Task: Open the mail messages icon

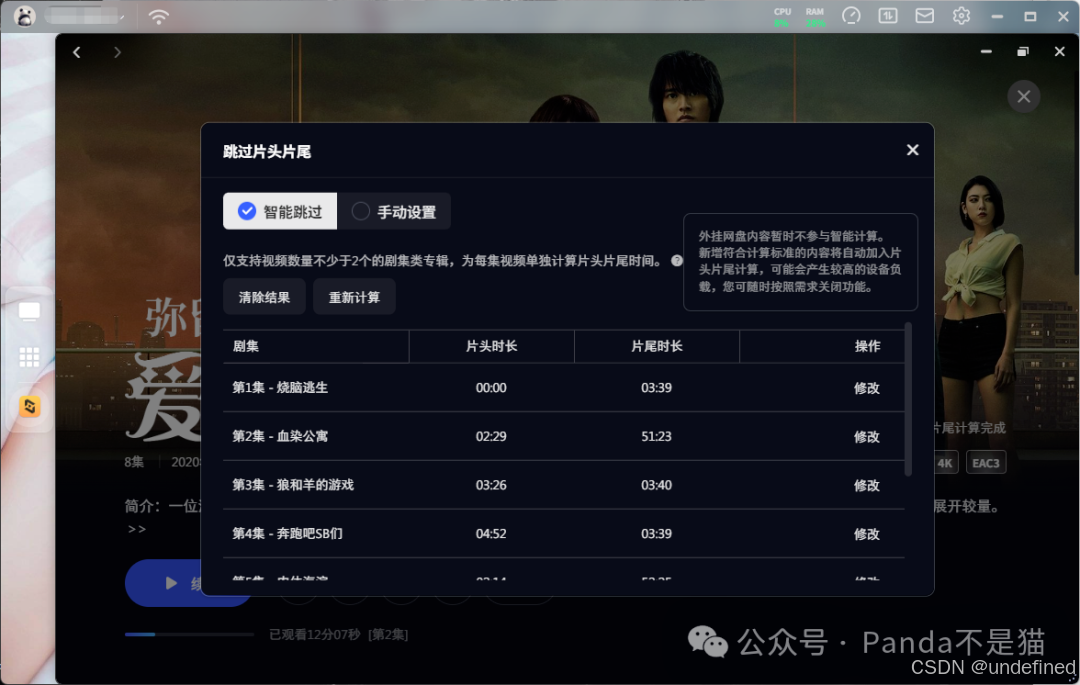Action: pos(924,16)
